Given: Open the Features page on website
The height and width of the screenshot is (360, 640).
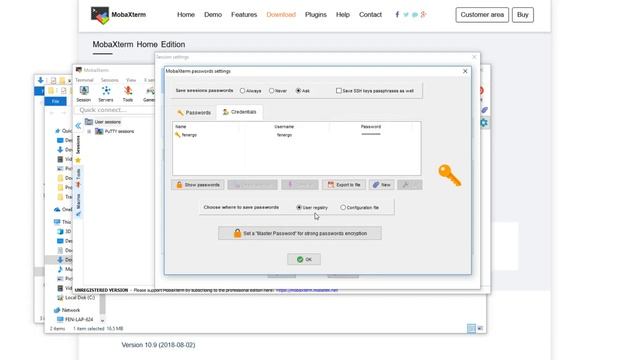Looking at the screenshot, I should [244, 15].
